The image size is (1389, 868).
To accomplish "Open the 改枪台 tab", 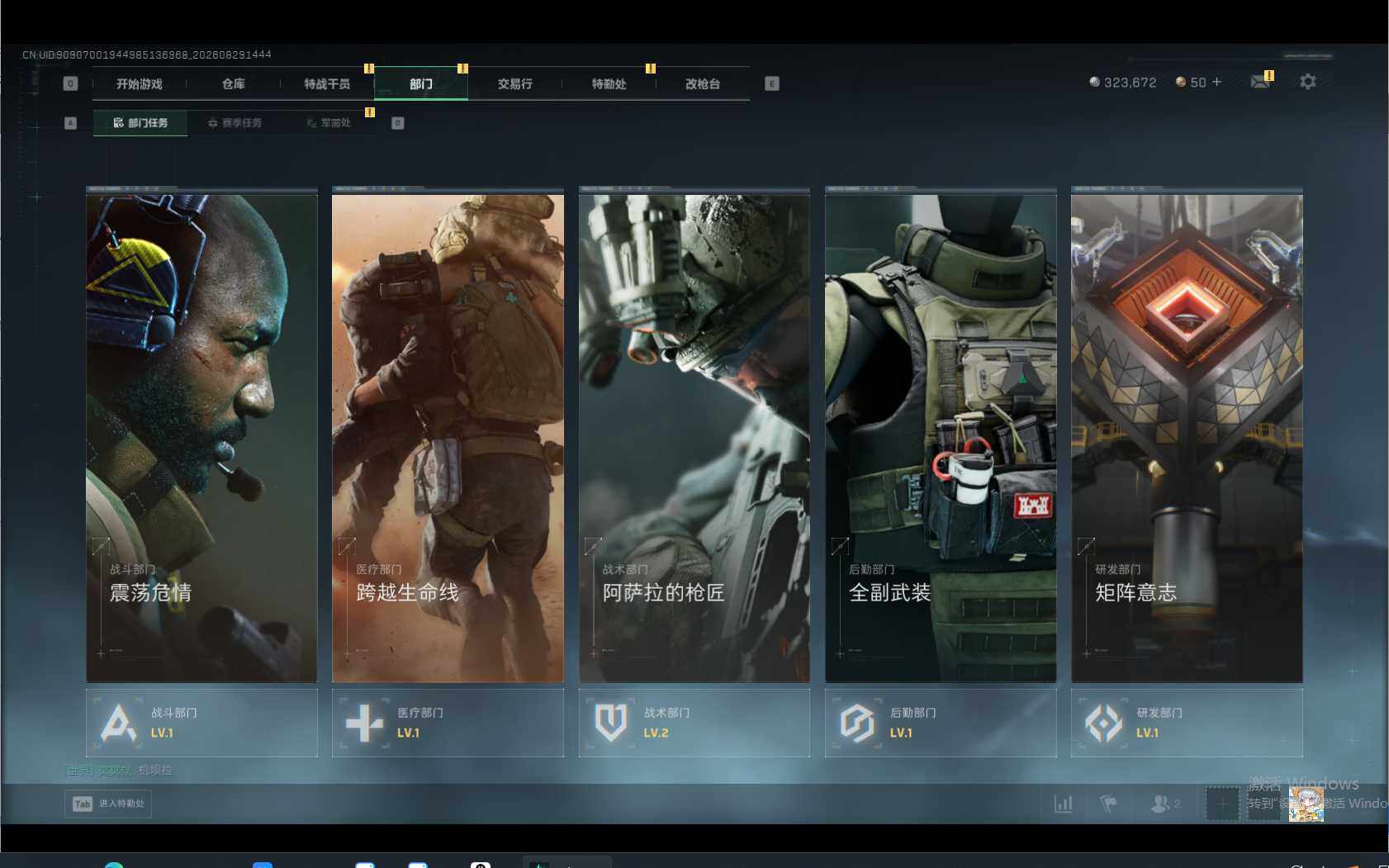I will click(703, 83).
